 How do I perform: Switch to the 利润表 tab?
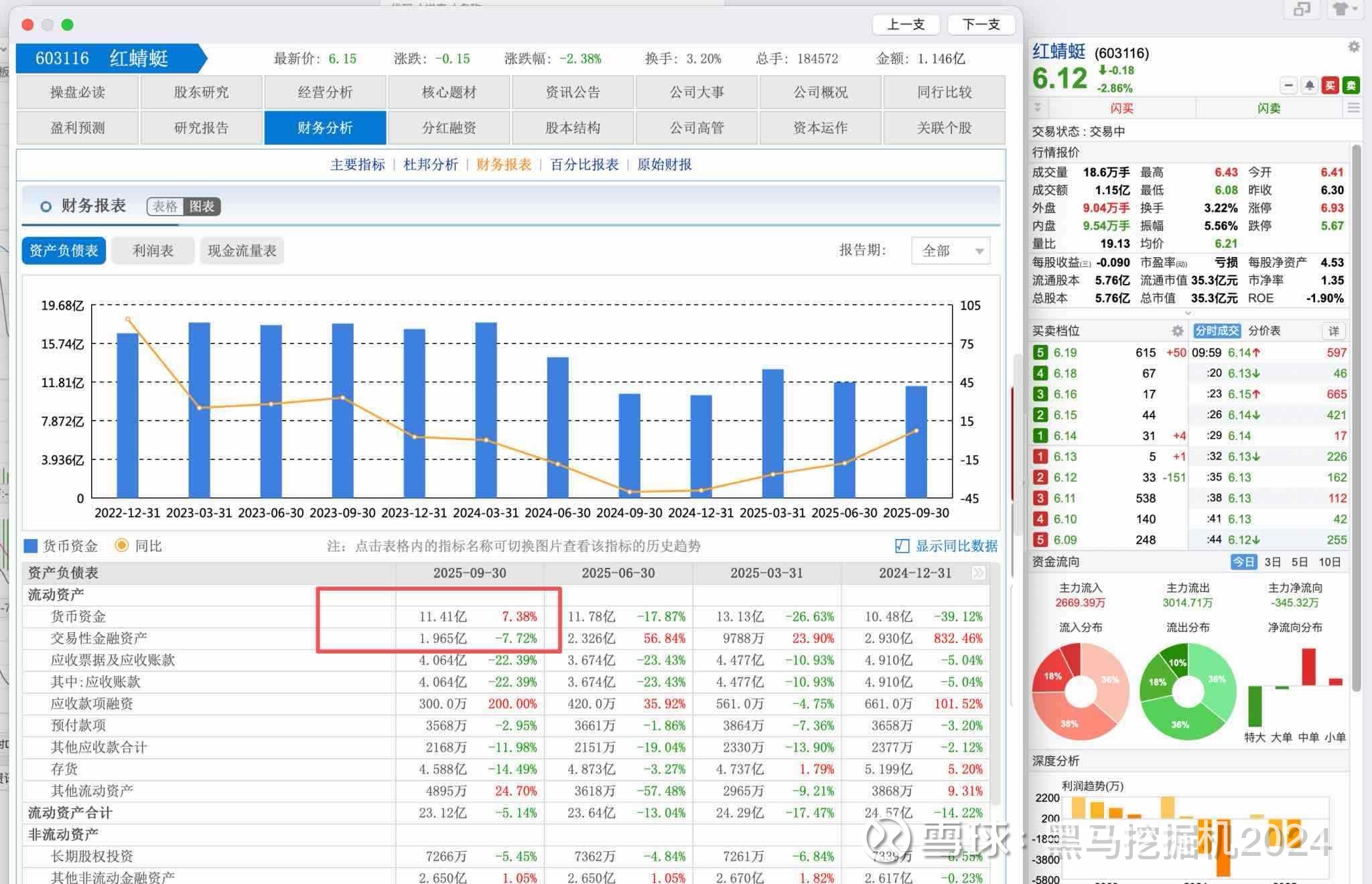click(153, 251)
